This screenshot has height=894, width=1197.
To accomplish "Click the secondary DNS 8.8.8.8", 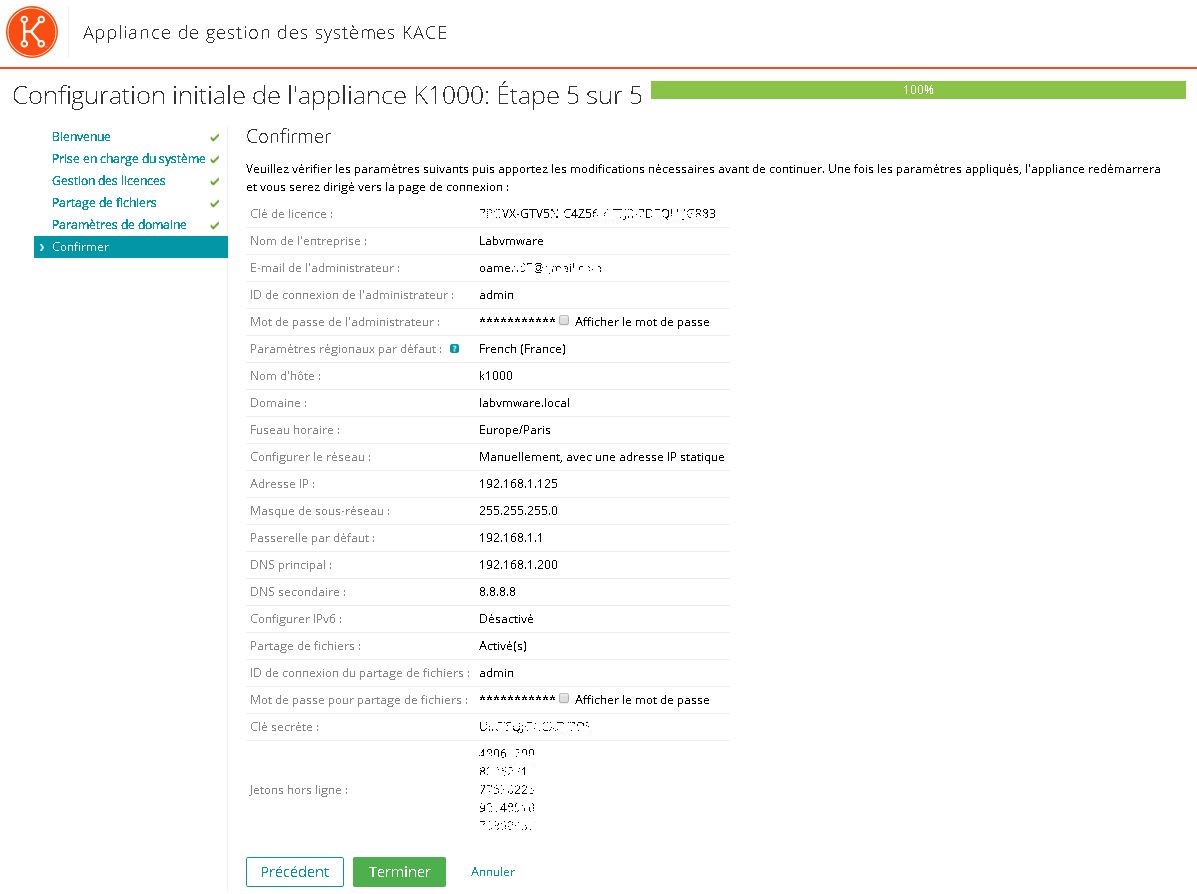I will coord(497,592).
